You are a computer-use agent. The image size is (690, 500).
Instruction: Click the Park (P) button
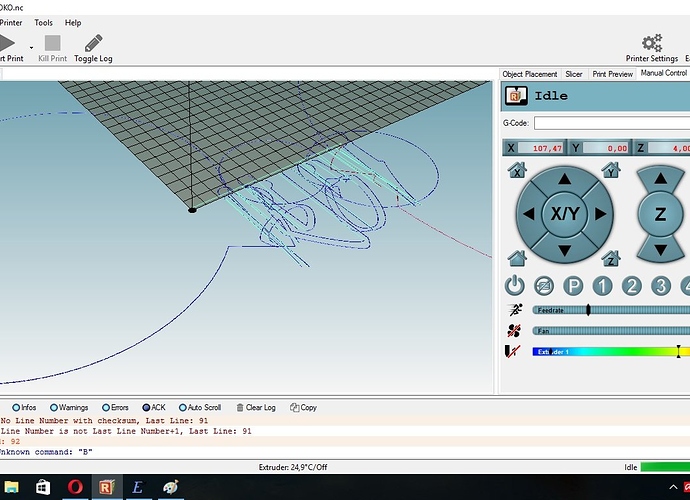[573, 286]
